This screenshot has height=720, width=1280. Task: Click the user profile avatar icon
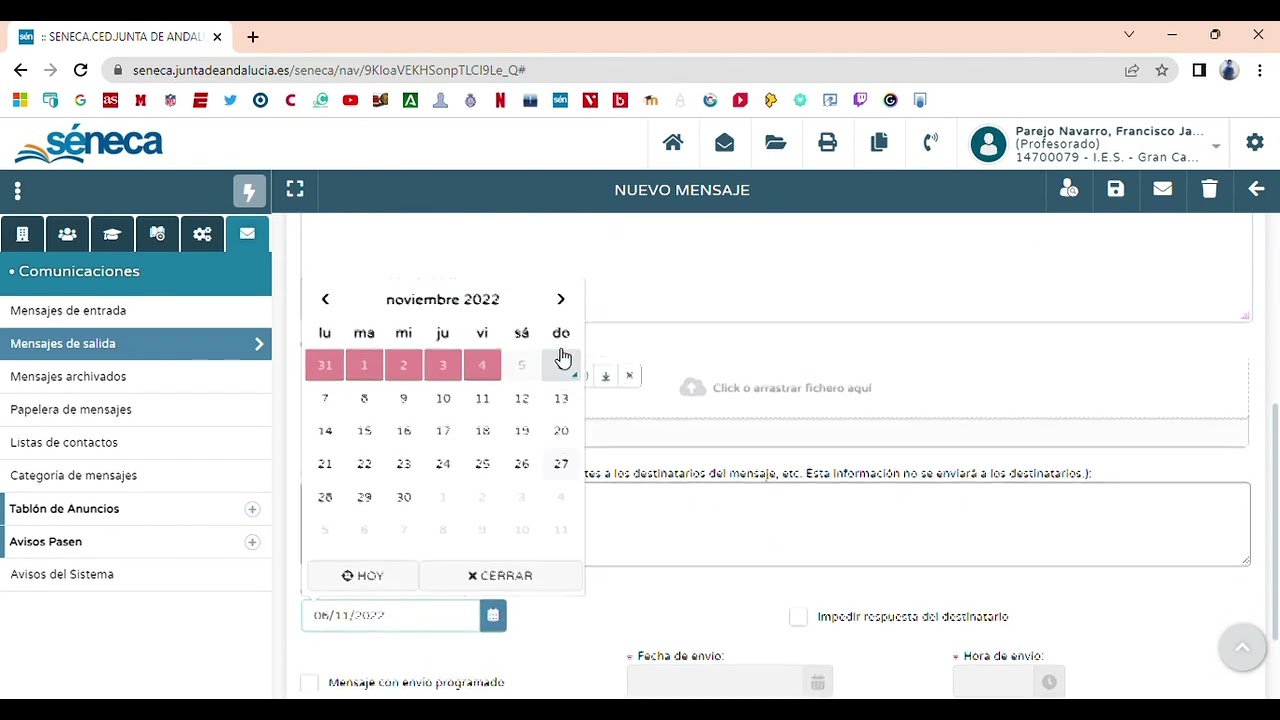pos(988,144)
